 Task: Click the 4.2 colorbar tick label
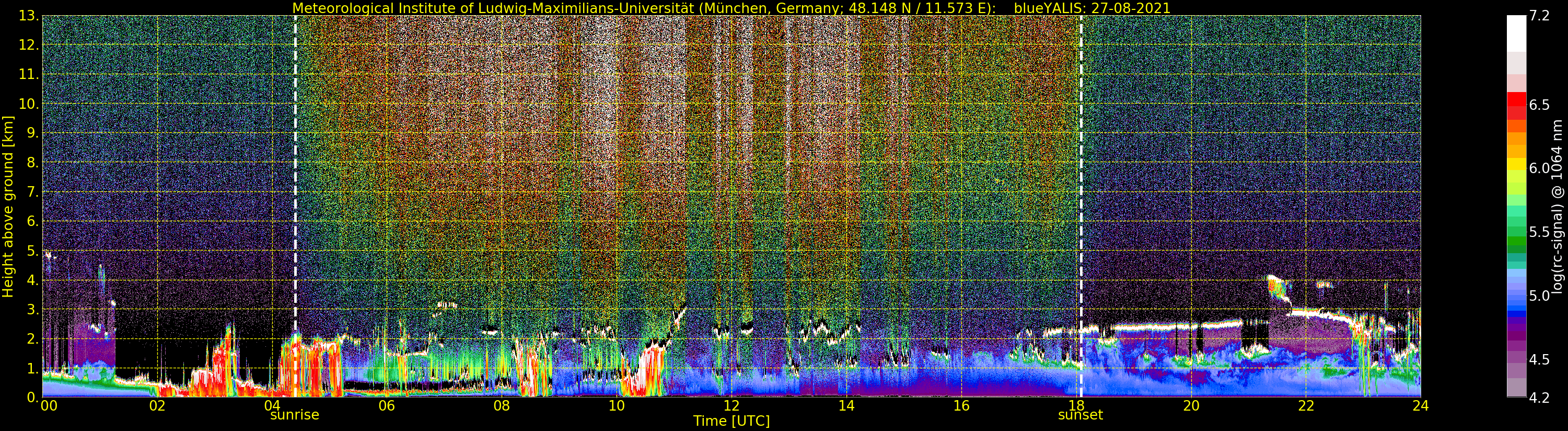click(x=1539, y=398)
